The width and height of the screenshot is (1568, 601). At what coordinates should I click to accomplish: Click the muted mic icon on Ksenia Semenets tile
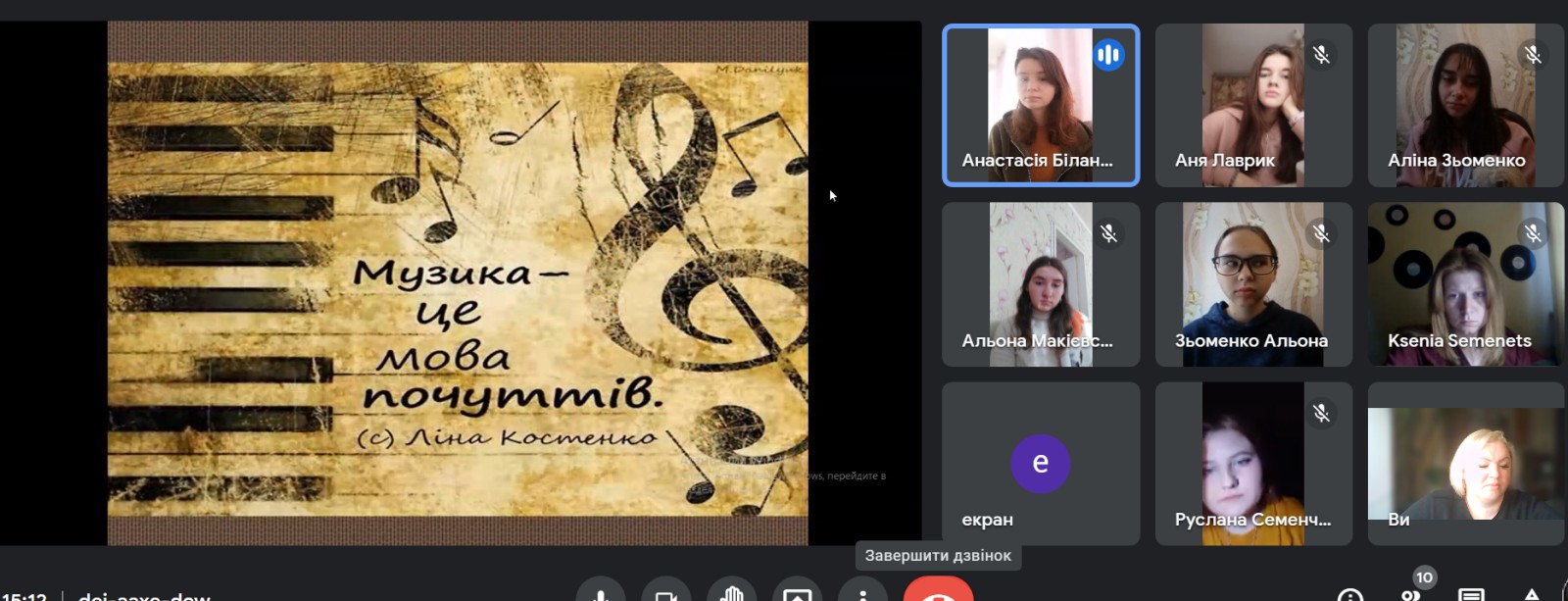tap(1533, 233)
